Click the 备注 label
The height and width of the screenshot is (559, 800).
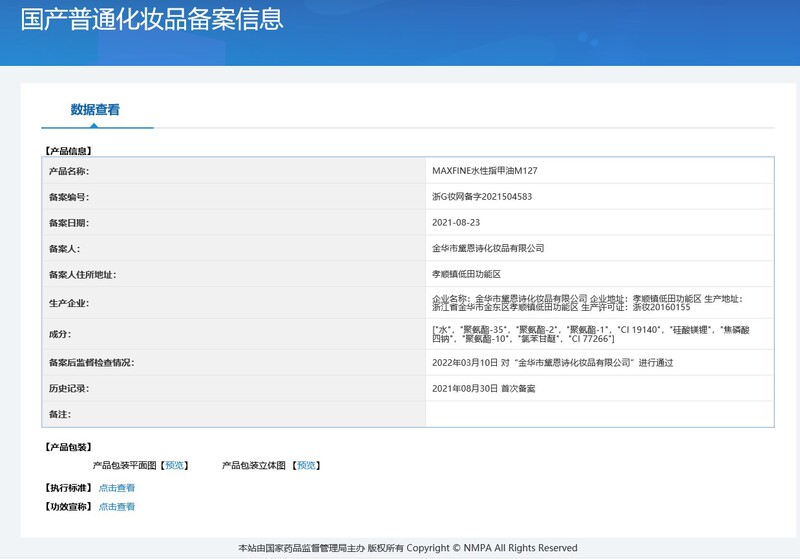coord(60,414)
